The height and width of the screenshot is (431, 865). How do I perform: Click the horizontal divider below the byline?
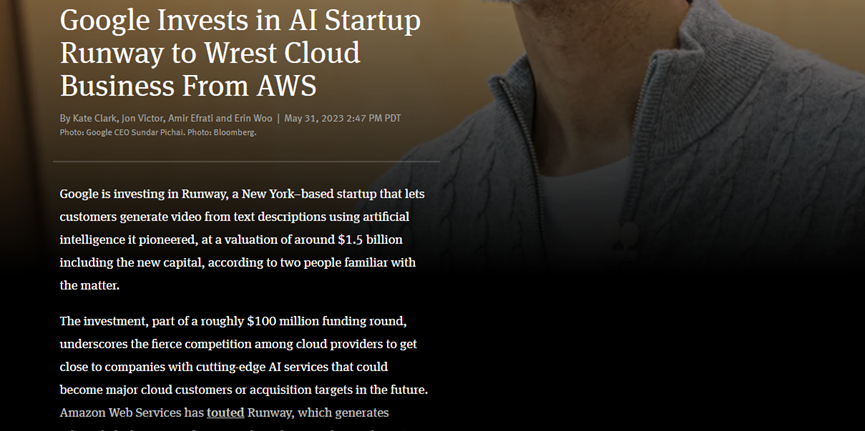(x=247, y=162)
